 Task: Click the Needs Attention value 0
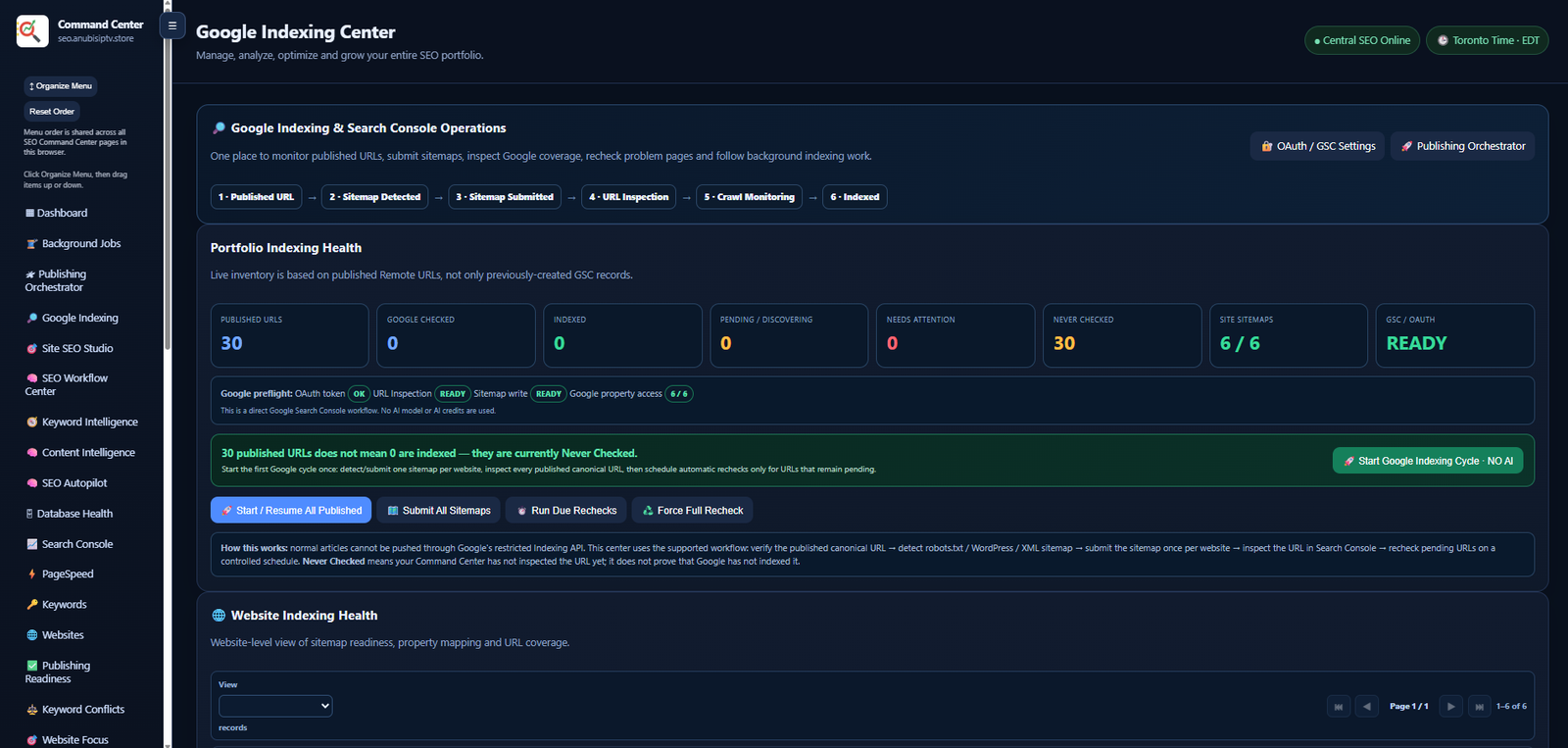(x=893, y=343)
